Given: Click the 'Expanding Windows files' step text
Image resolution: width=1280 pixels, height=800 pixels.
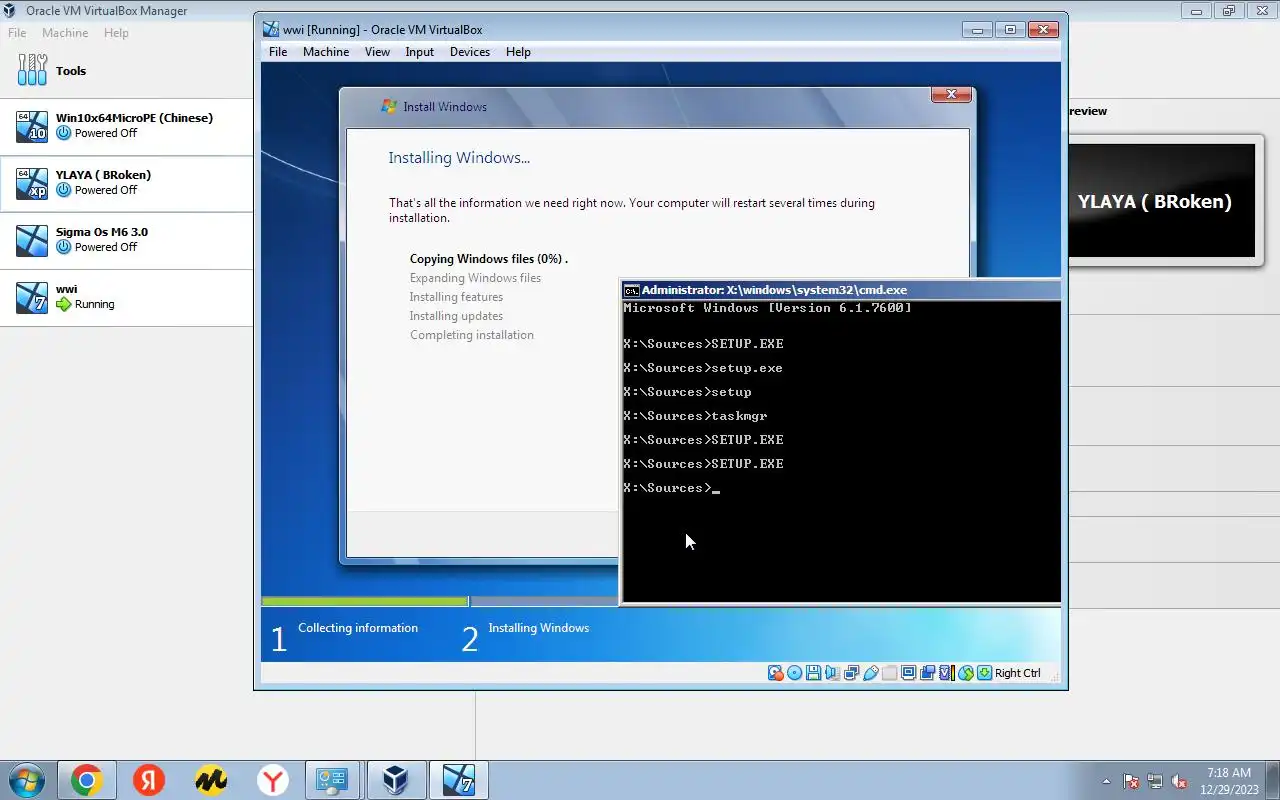Looking at the screenshot, I should pos(475,278).
